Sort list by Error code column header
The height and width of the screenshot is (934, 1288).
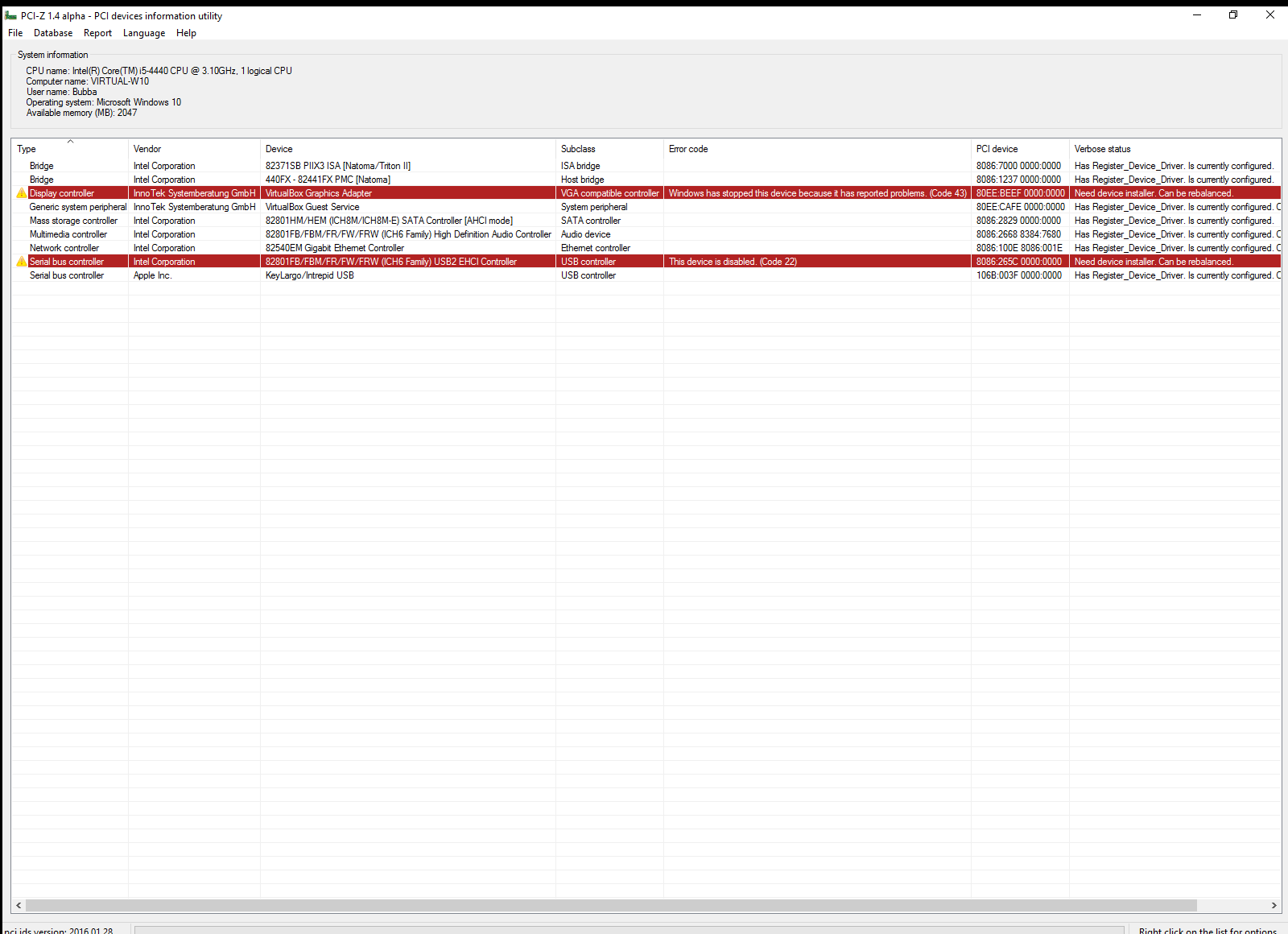coord(817,149)
